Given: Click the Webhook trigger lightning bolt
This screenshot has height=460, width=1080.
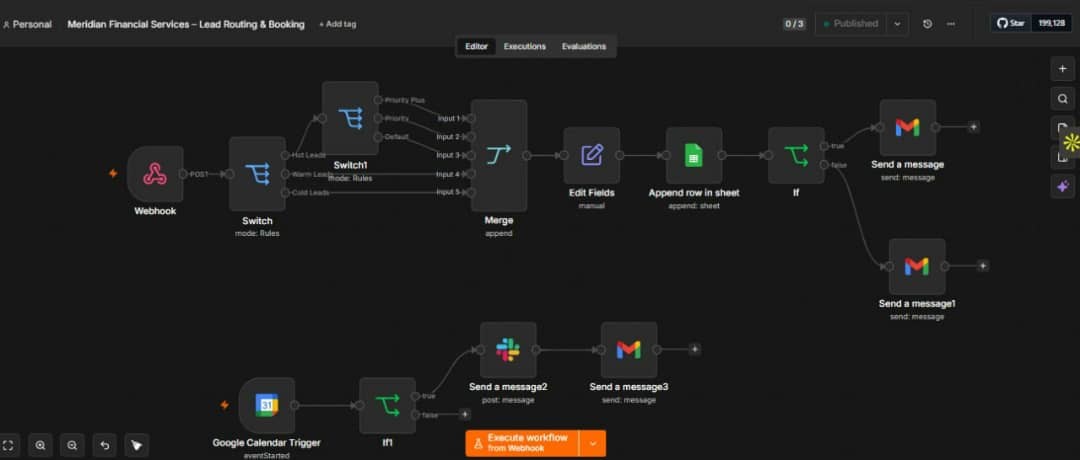Looking at the screenshot, I should tap(113, 174).
